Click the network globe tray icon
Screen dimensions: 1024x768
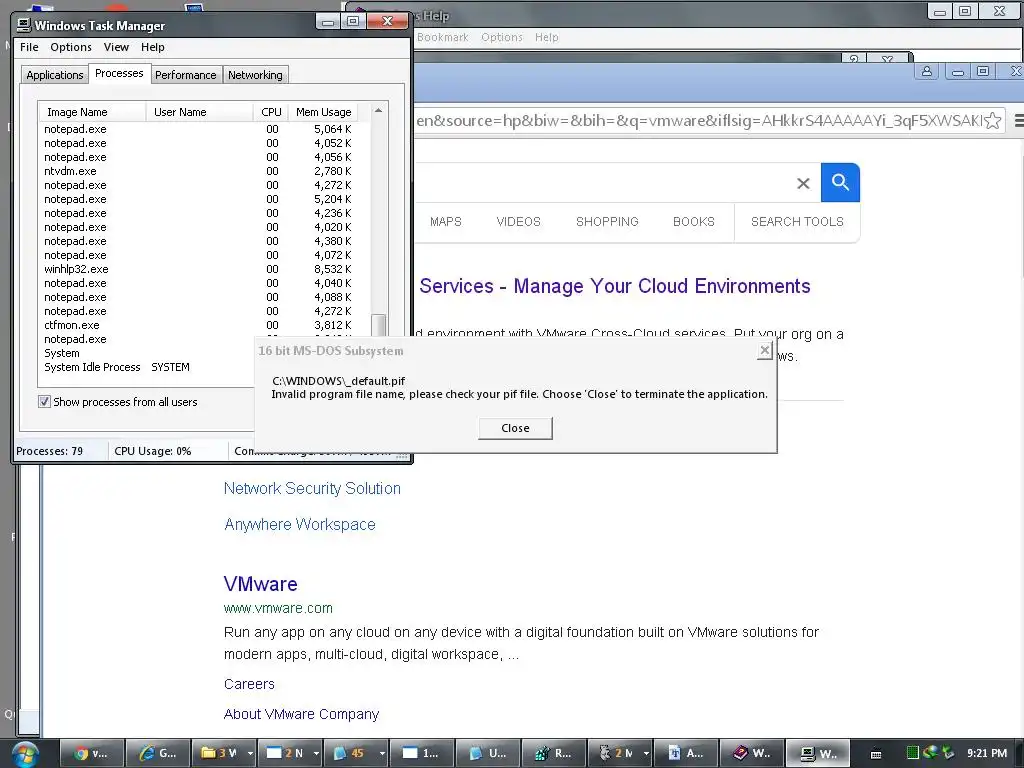pyautogui.click(x=930, y=753)
